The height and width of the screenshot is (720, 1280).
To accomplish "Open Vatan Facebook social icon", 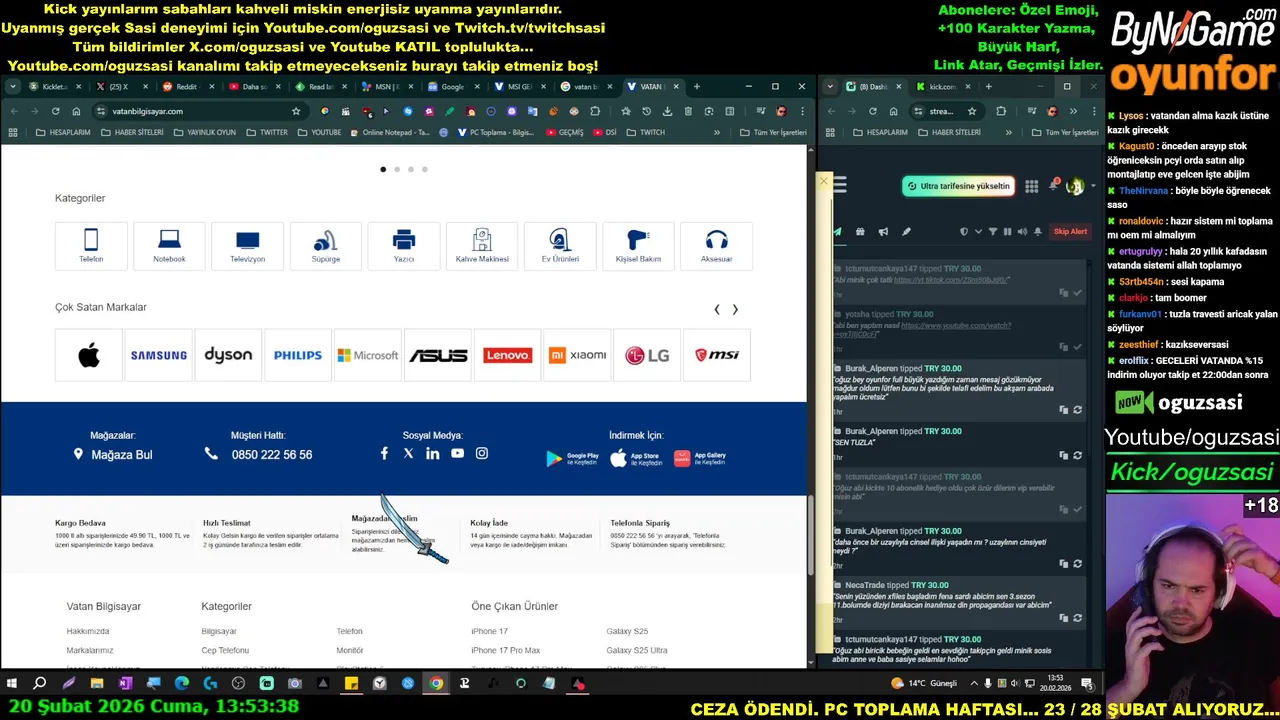I will click(384, 454).
